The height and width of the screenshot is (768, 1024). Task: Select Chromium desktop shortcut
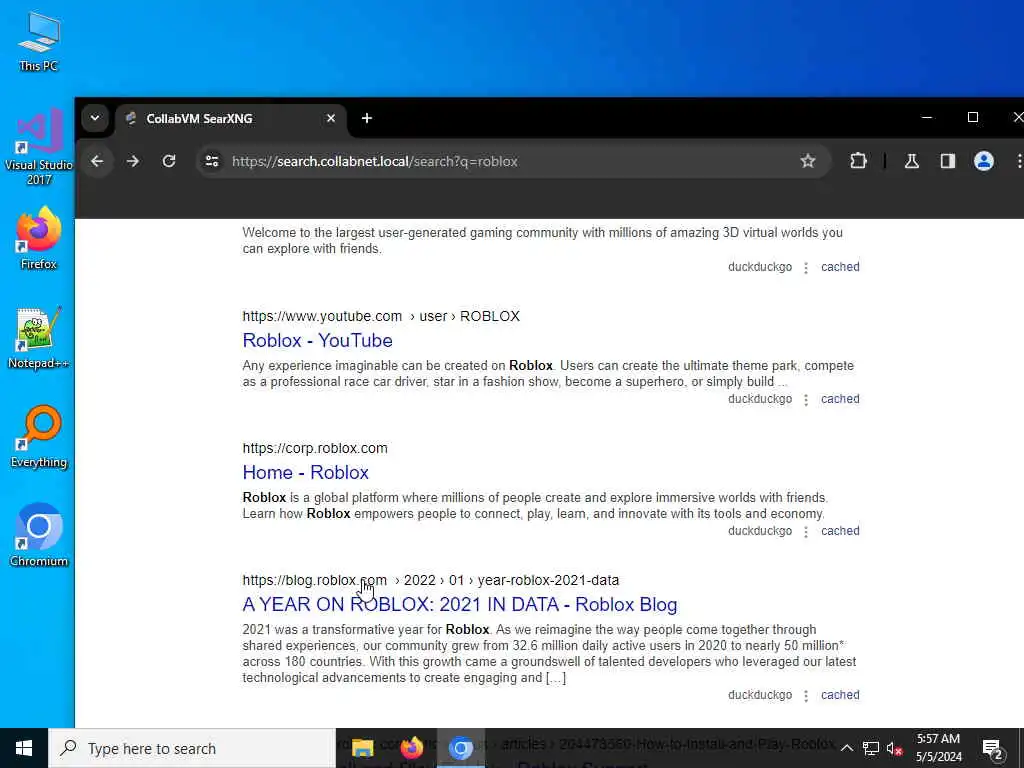39,536
